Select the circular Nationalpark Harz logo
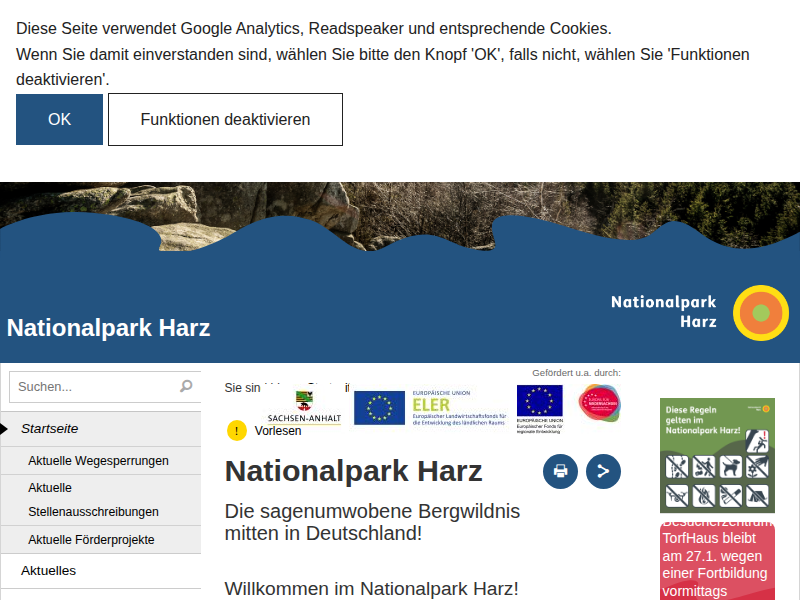This screenshot has height=600, width=800. click(x=760, y=313)
